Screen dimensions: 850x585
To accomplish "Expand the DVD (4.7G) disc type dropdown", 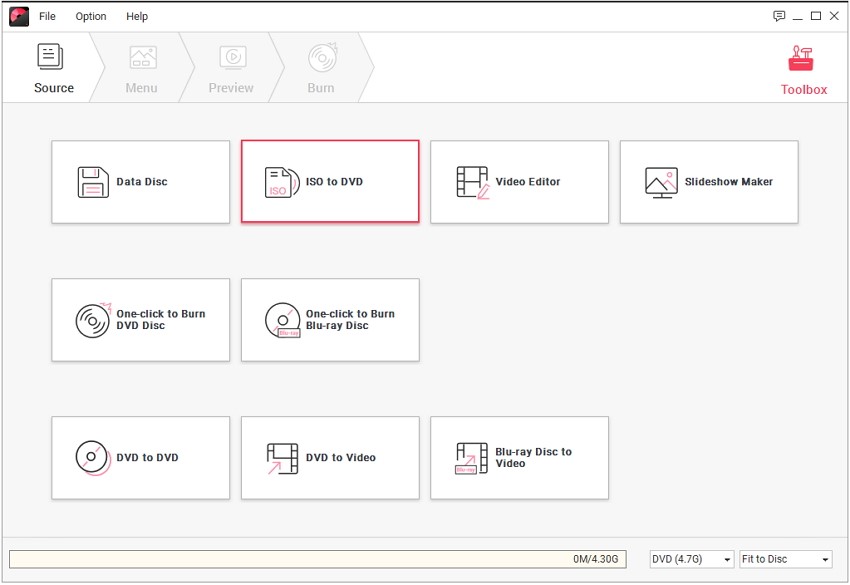I will (x=691, y=559).
